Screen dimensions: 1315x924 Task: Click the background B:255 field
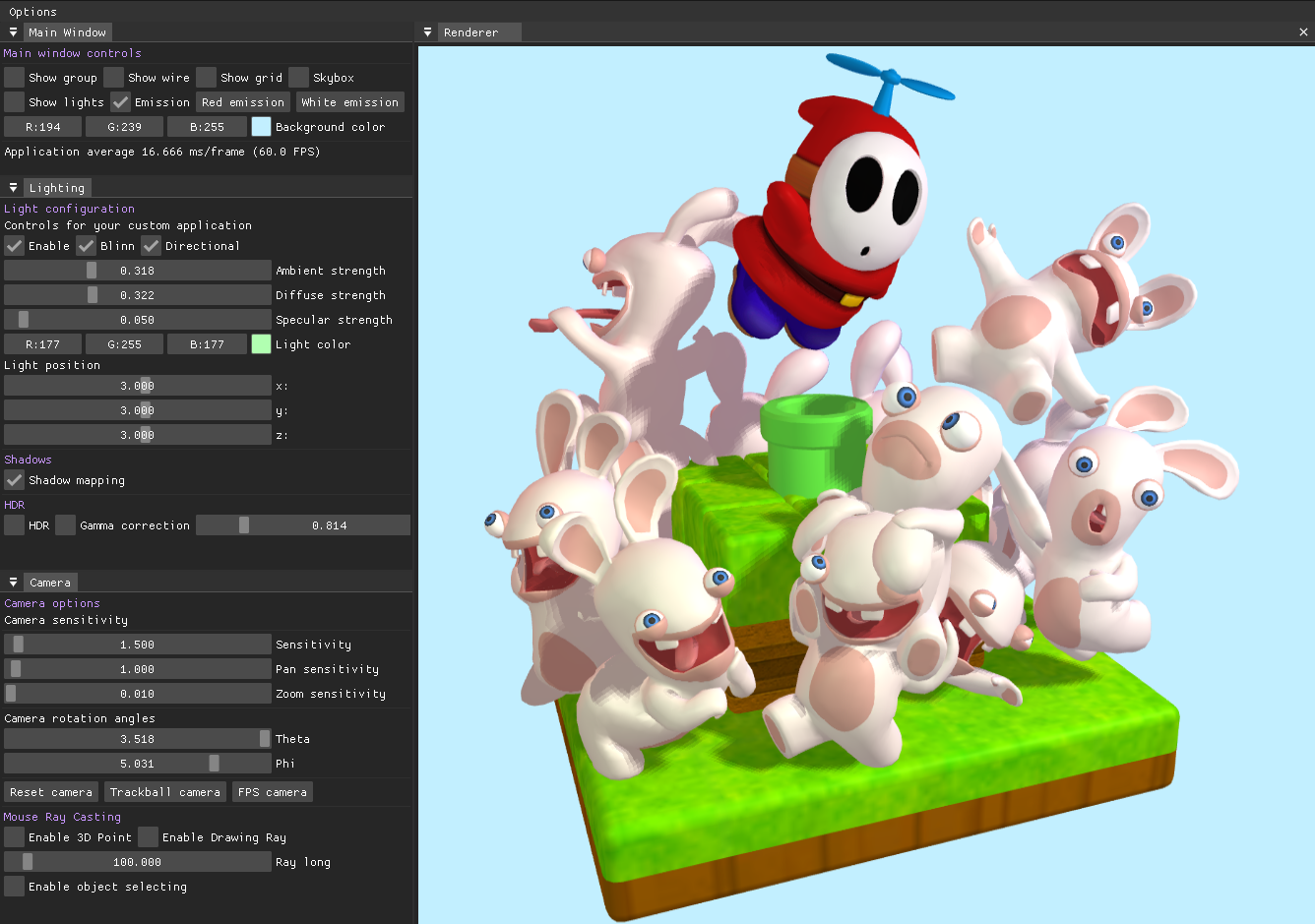(x=207, y=127)
